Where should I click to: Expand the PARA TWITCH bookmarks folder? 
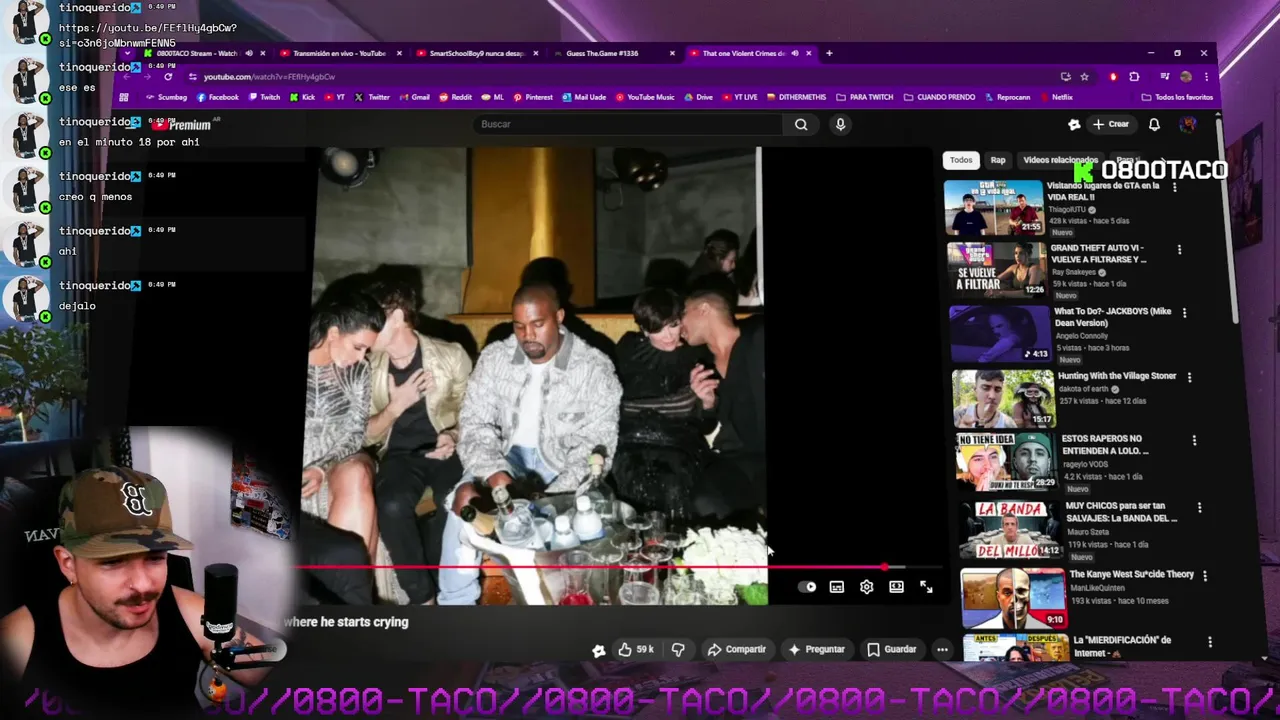tap(863, 97)
